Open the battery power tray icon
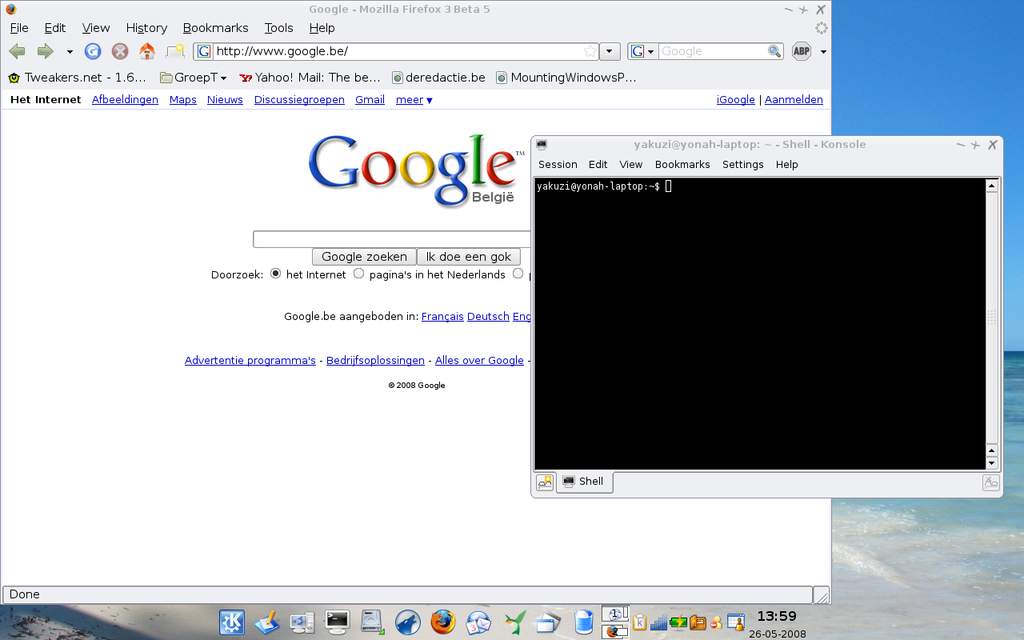This screenshot has width=1024, height=640. click(678, 622)
